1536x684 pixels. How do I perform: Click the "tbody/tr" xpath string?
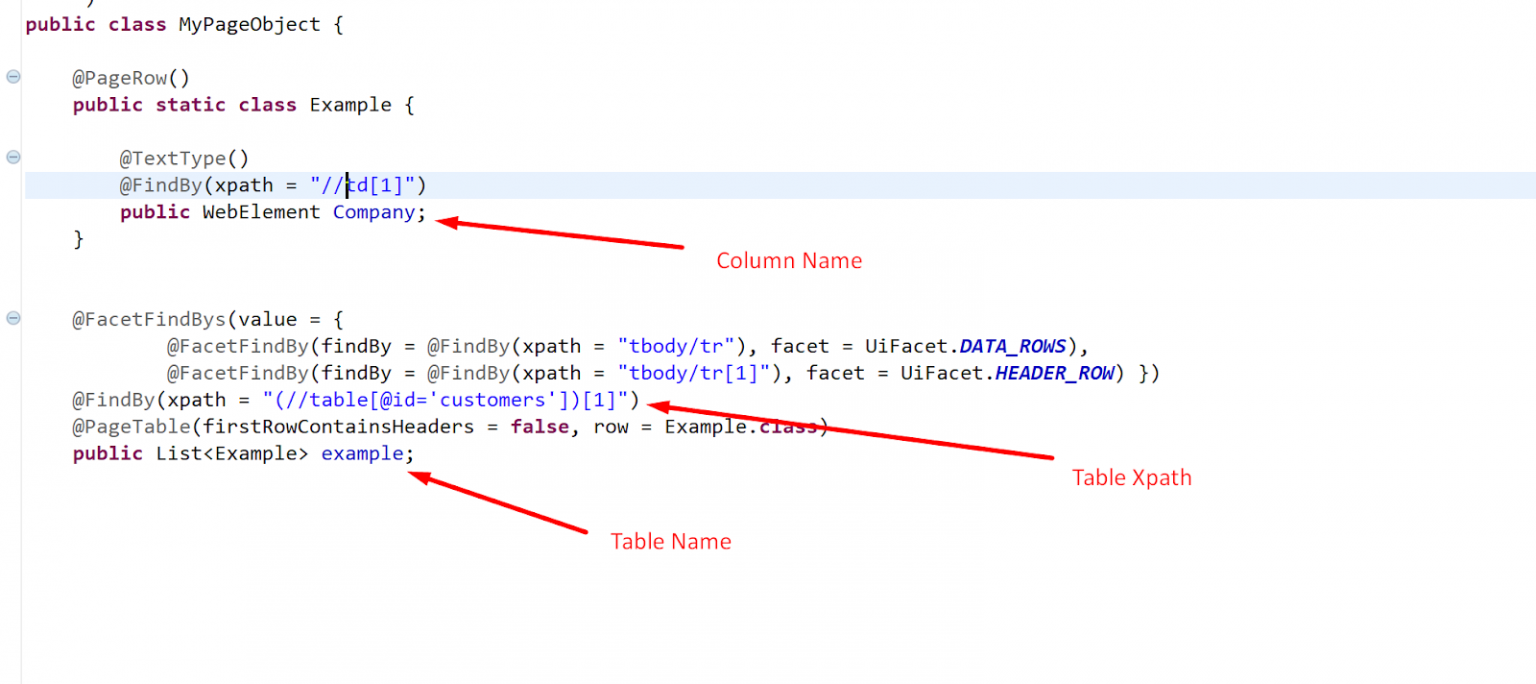(677, 345)
